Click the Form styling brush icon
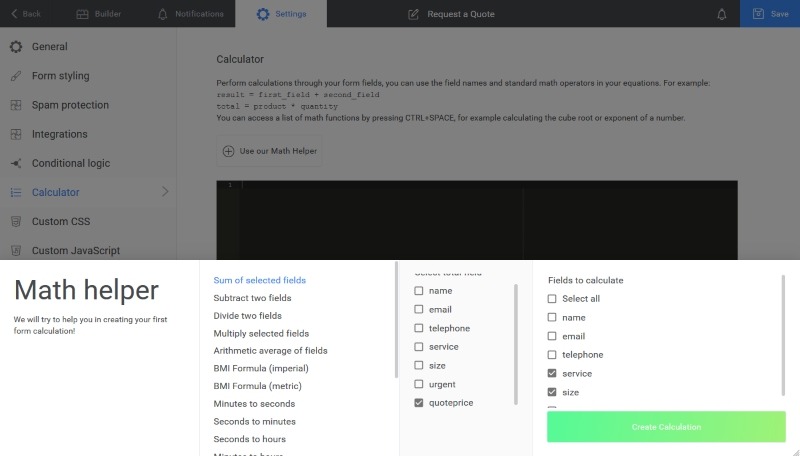The image size is (800, 456). click(16, 76)
